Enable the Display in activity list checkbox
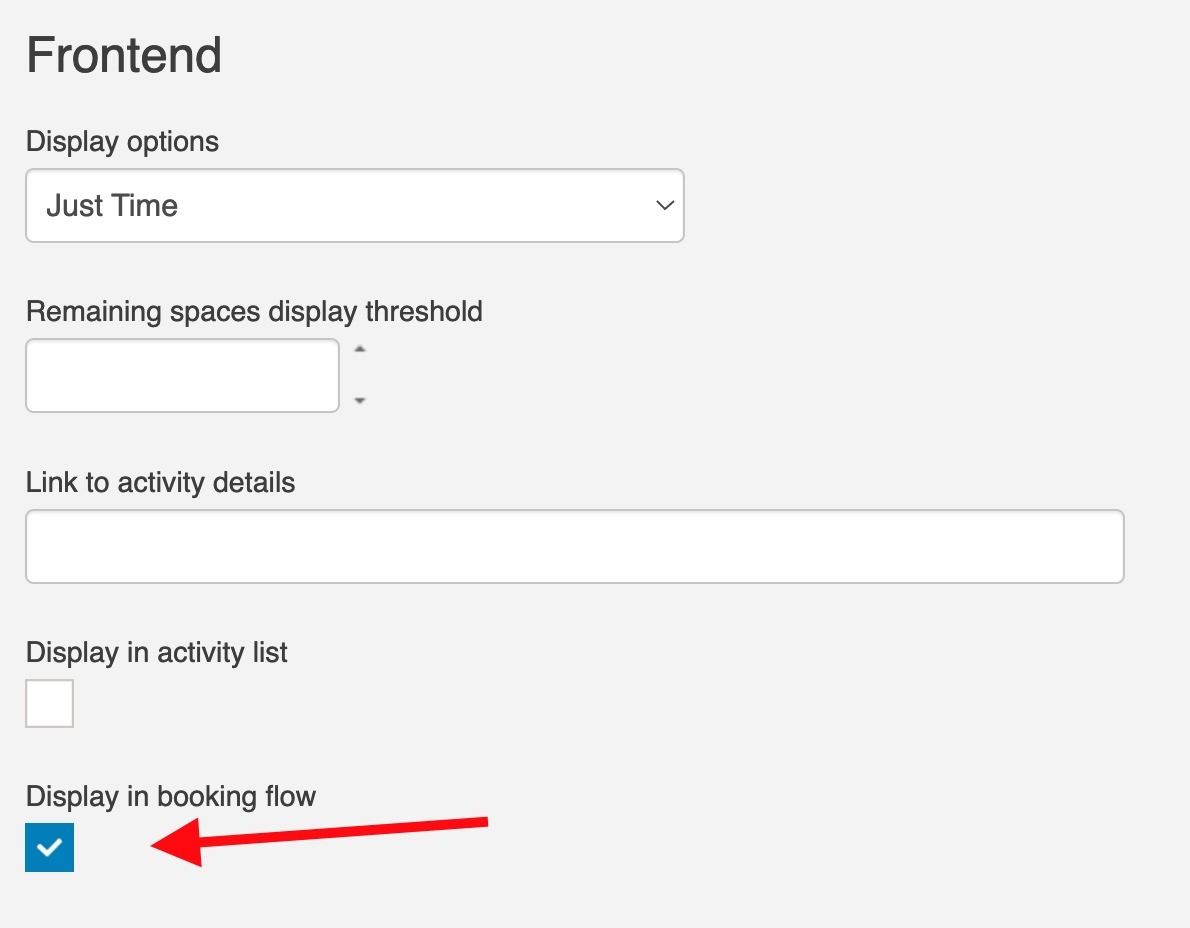This screenshot has height=928, width=1190. click(x=49, y=703)
